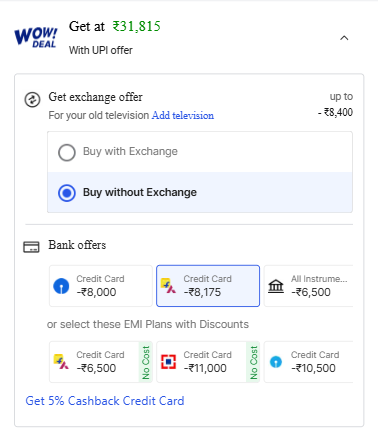Collapse the UPI offer section chevron

pyautogui.click(x=344, y=38)
